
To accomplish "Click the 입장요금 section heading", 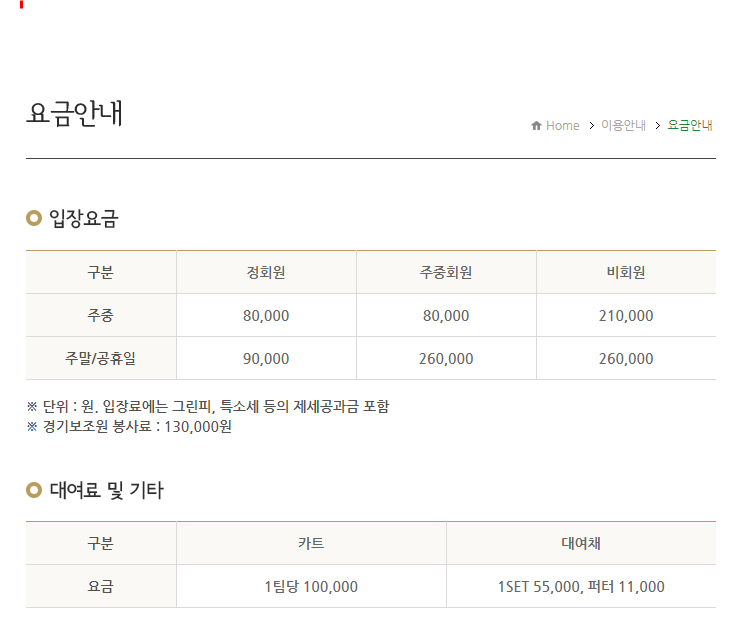I will 84,218.
